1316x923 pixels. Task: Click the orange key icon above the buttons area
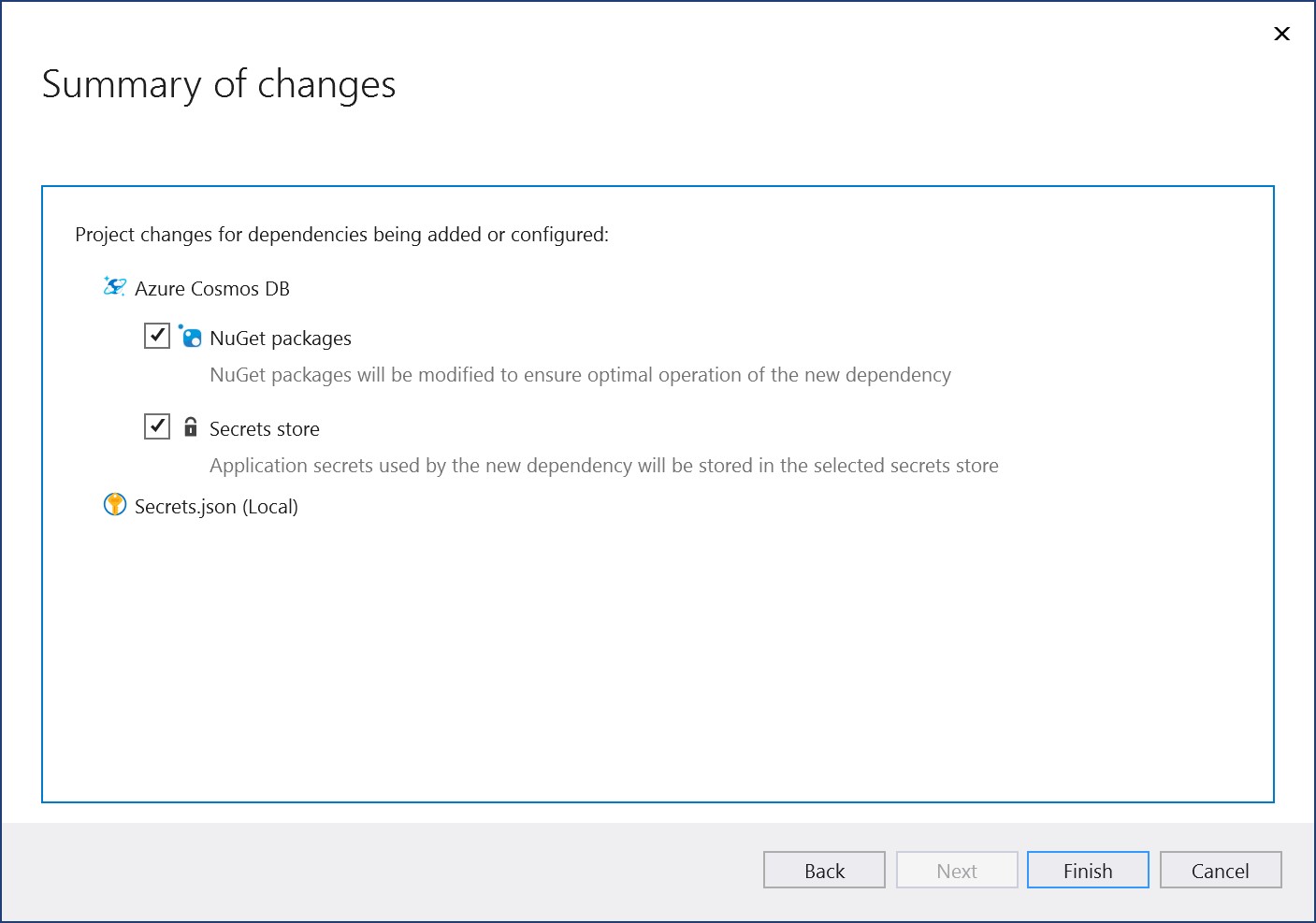[x=114, y=505]
